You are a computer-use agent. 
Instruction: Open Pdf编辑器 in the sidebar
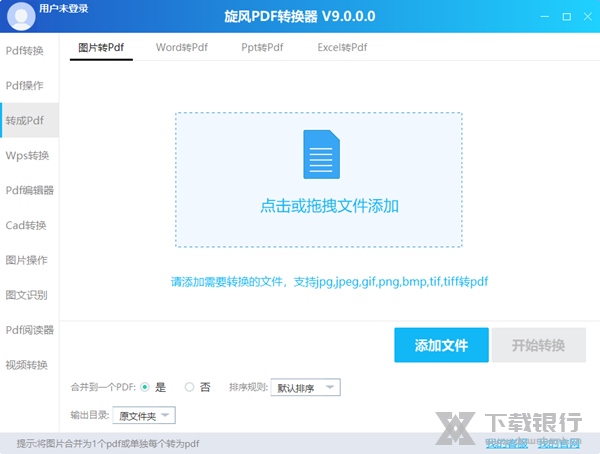click(29, 190)
